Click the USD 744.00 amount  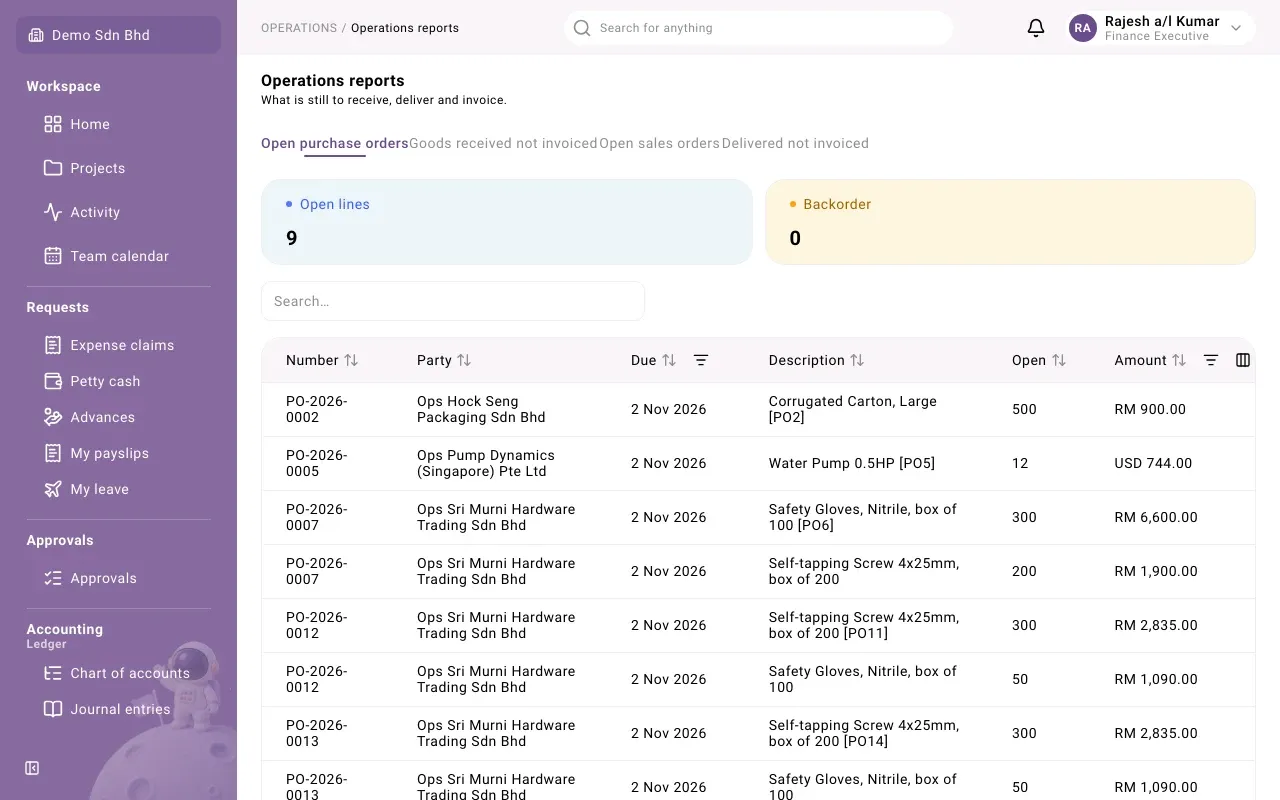(1153, 463)
